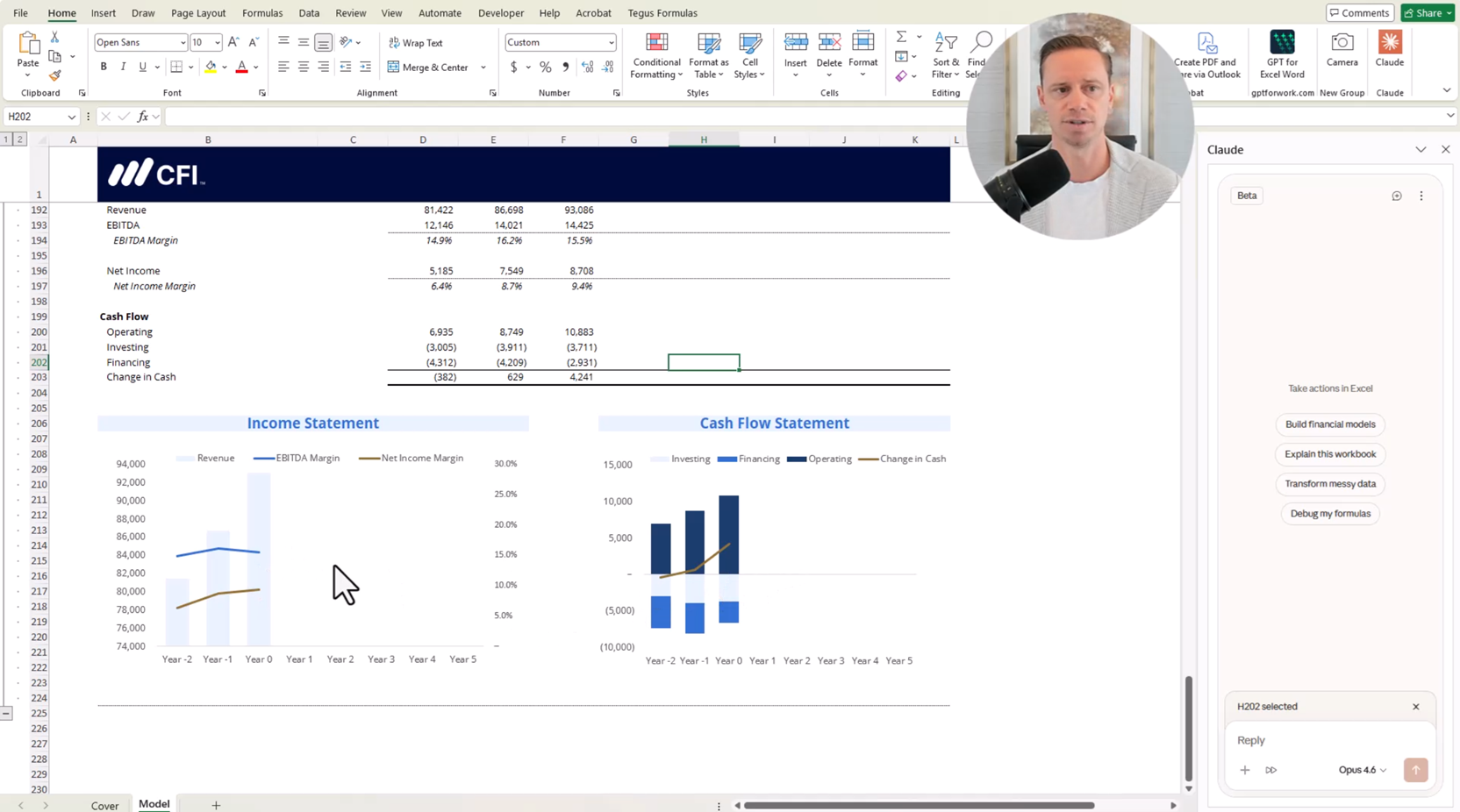This screenshot has height=812, width=1460.
Task: Switch to the Cover sheet tab
Action: 104,805
